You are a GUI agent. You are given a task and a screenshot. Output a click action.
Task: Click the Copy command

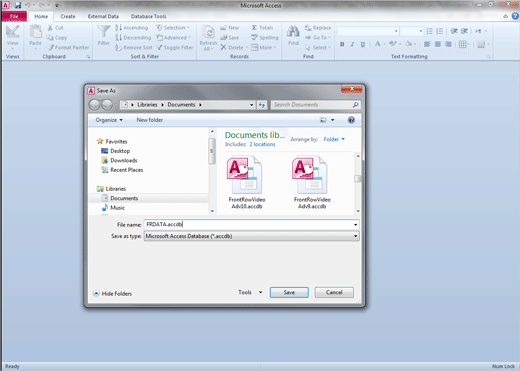[x=57, y=38]
